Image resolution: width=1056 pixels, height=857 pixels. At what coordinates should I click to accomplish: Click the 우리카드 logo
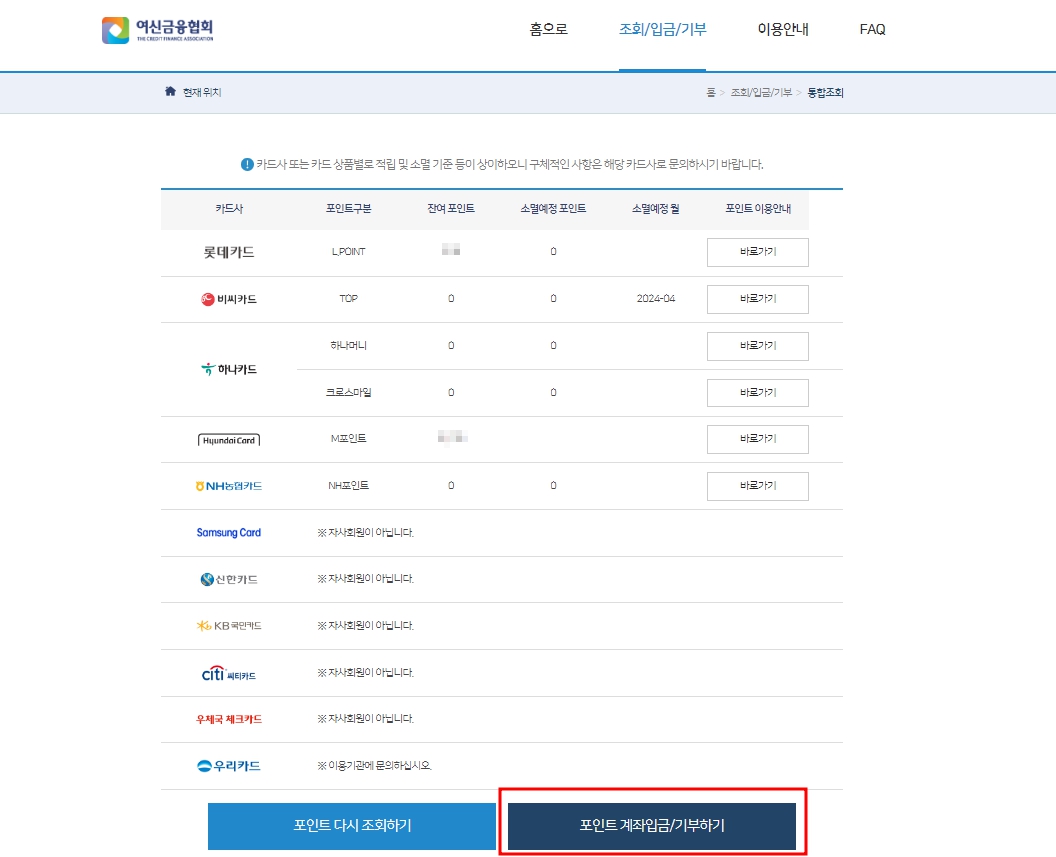(x=229, y=766)
